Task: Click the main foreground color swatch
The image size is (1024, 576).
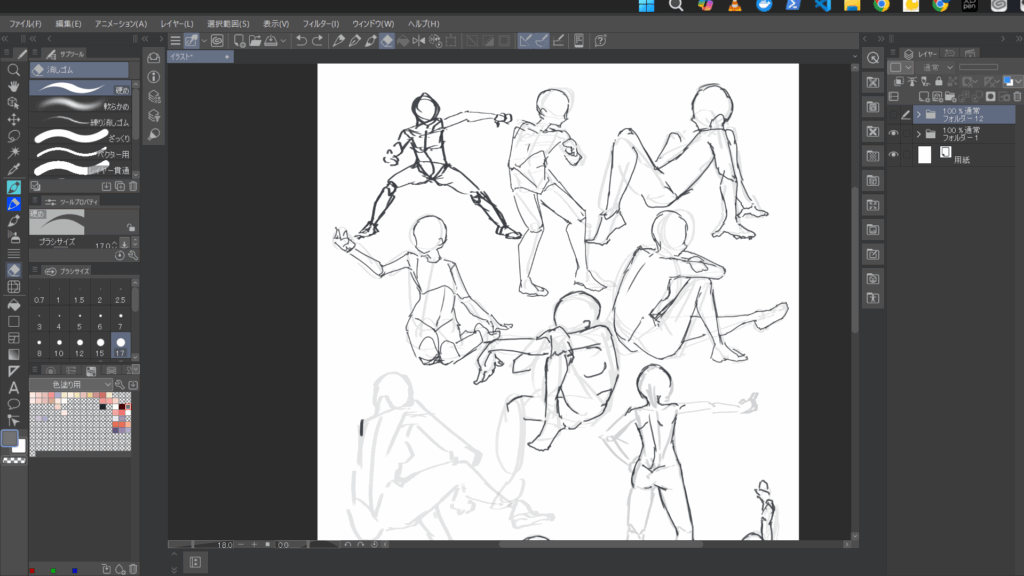Action: pyautogui.click(x=10, y=438)
